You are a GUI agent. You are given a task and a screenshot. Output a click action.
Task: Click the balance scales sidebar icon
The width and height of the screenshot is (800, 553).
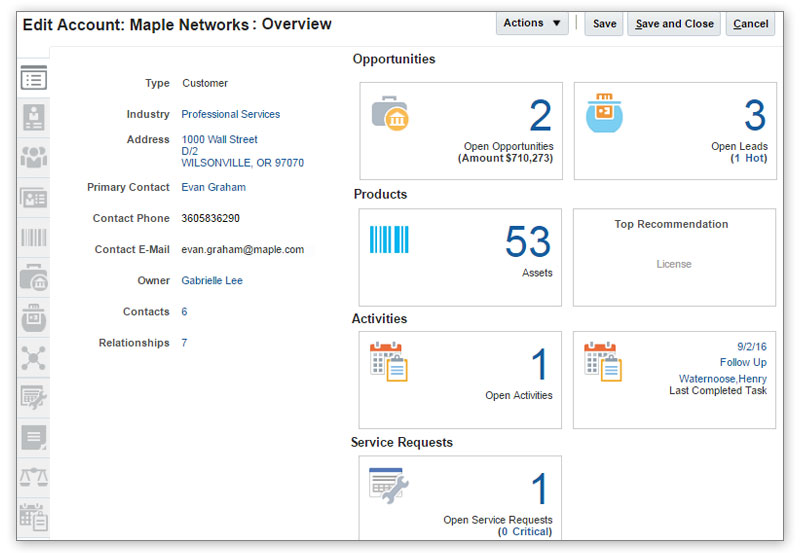pyautogui.click(x=34, y=477)
